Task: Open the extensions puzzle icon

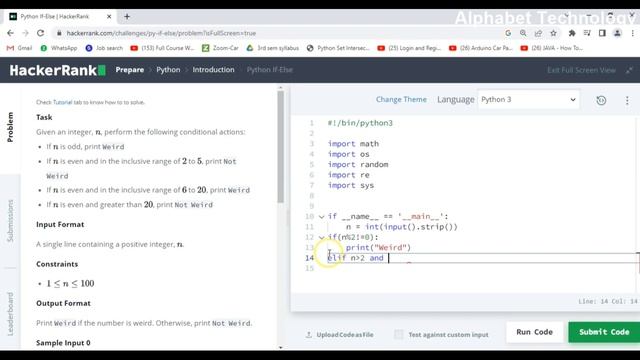Action: [x=572, y=33]
